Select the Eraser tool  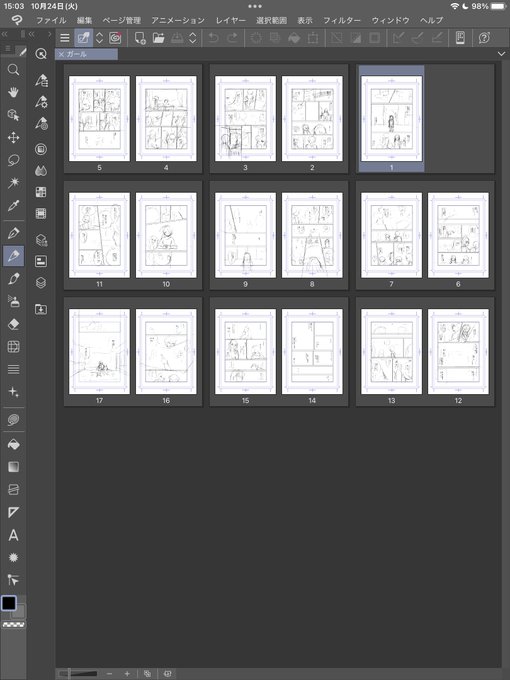coord(13,324)
